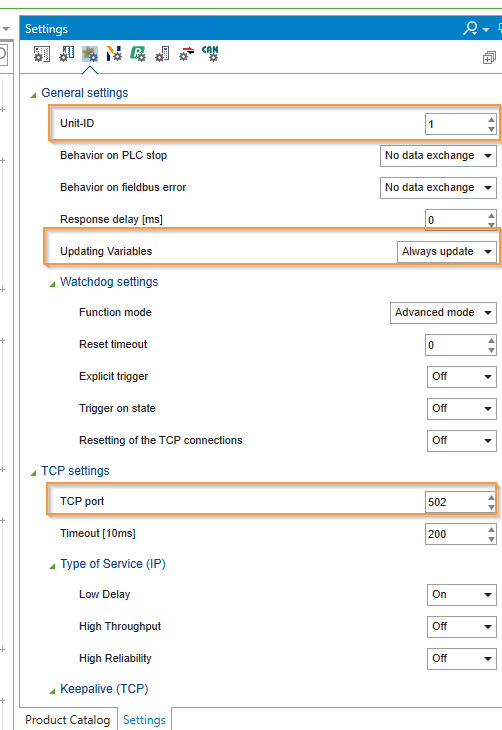Select the first settings toolbar icon
The image size is (502, 730).
pos(41,54)
